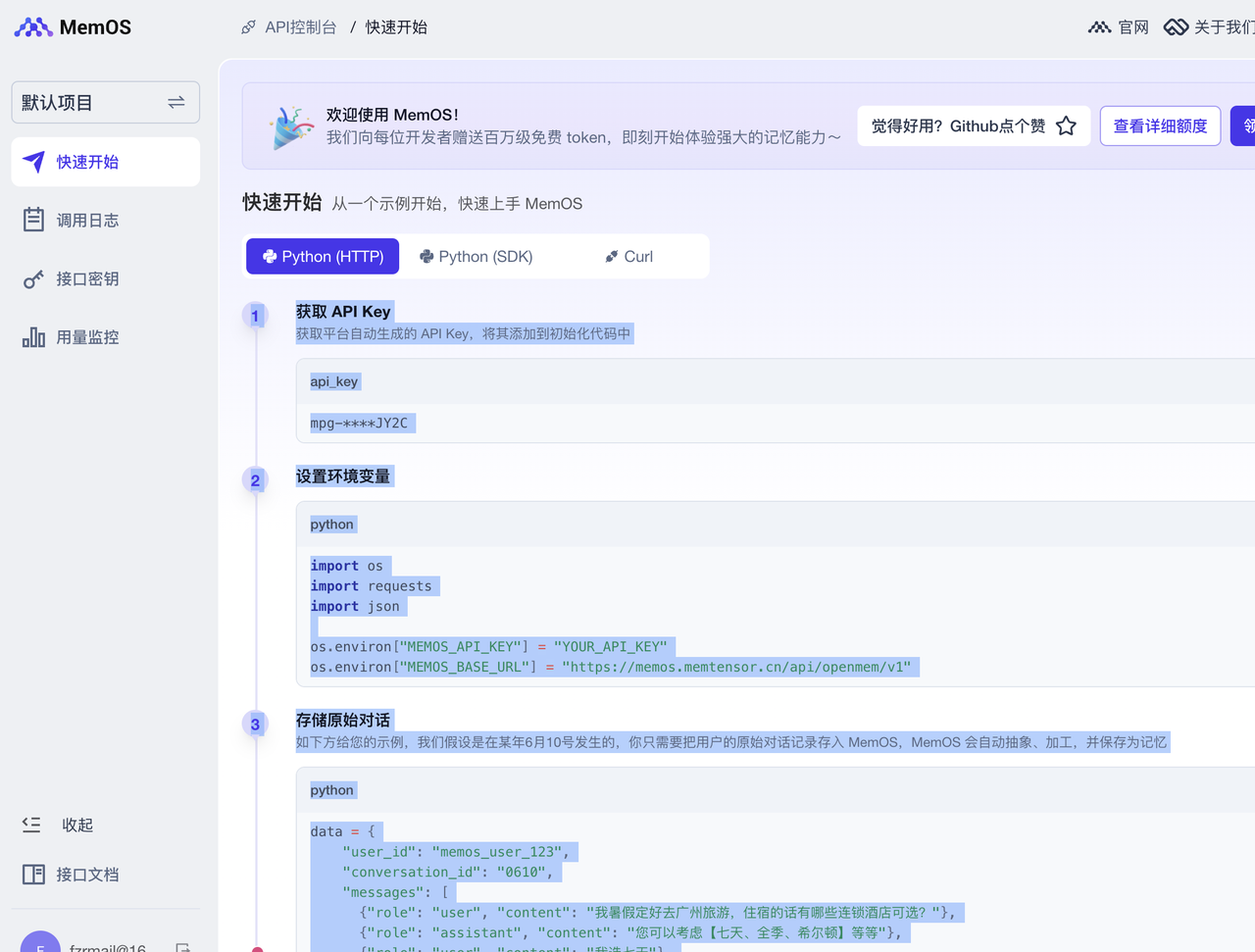The image size is (1255, 952).
Task: Click the GitHub star icon
Action: pyautogui.click(x=1066, y=125)
